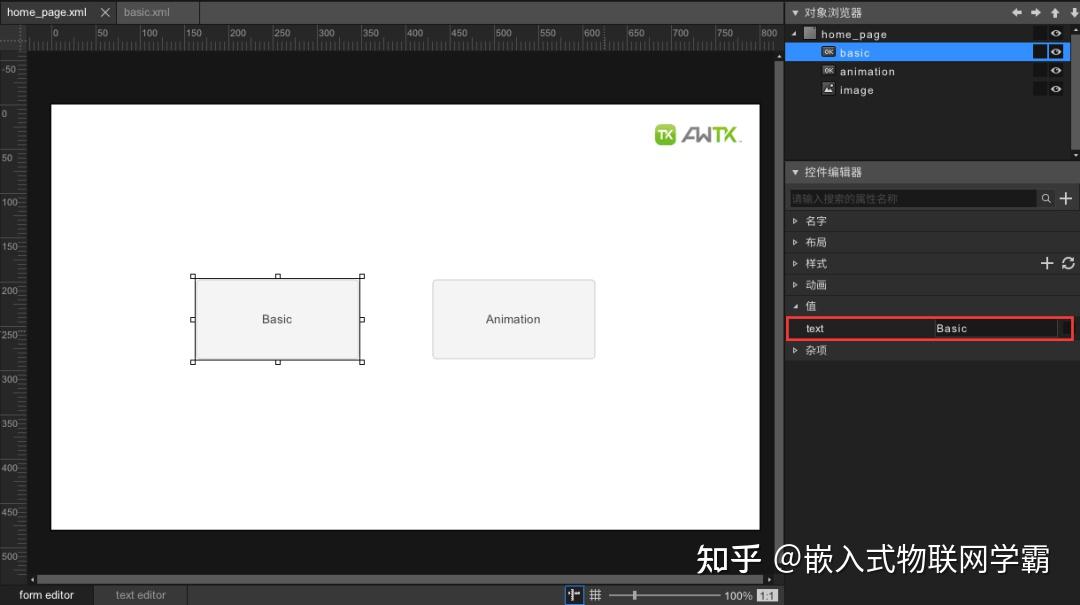This screenshot has height=605, width=1080.
Task: Expand the 名字 property section
Action: click(x=796, y=220)
